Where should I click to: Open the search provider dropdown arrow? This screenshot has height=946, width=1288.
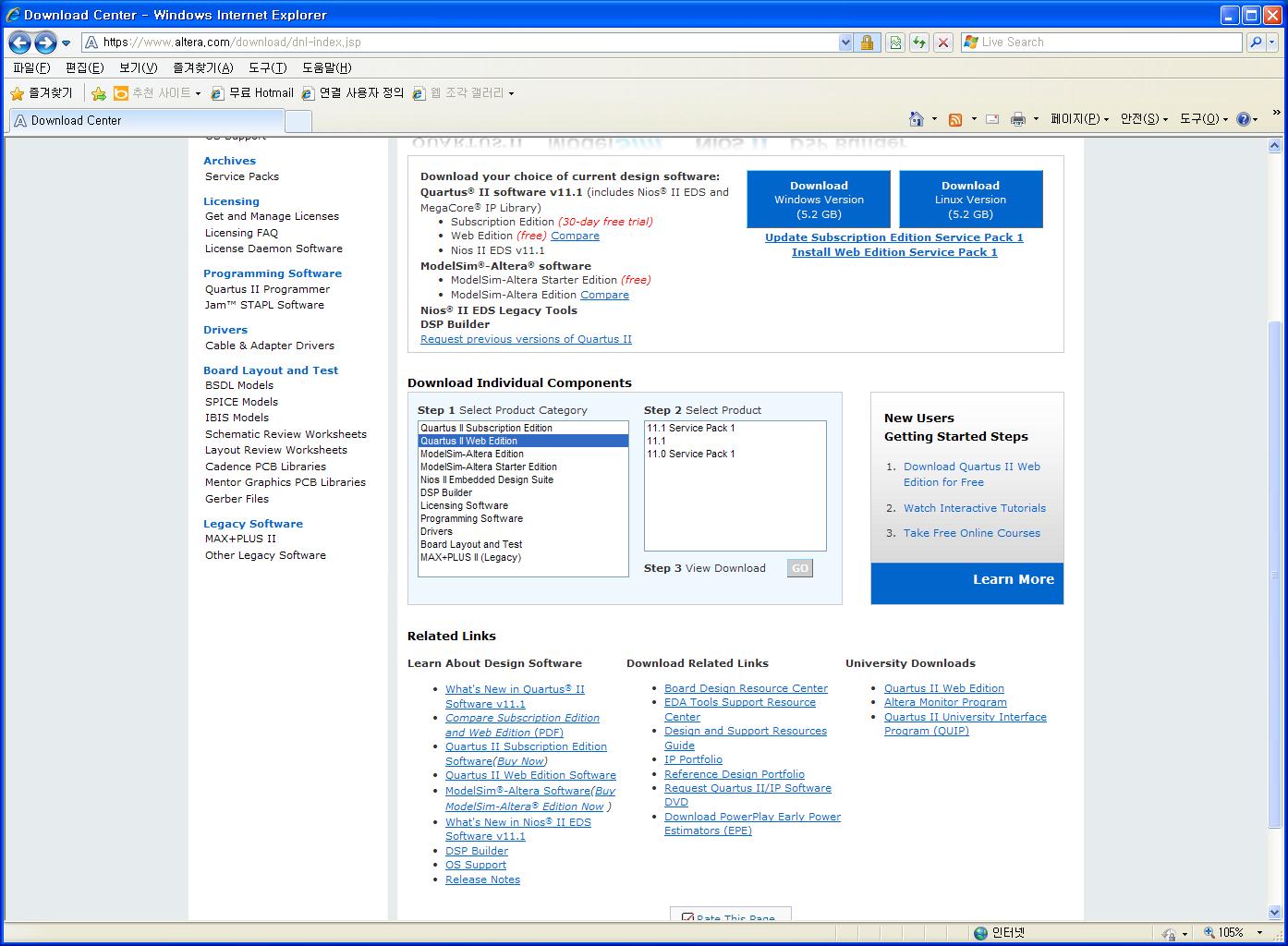1272,42
